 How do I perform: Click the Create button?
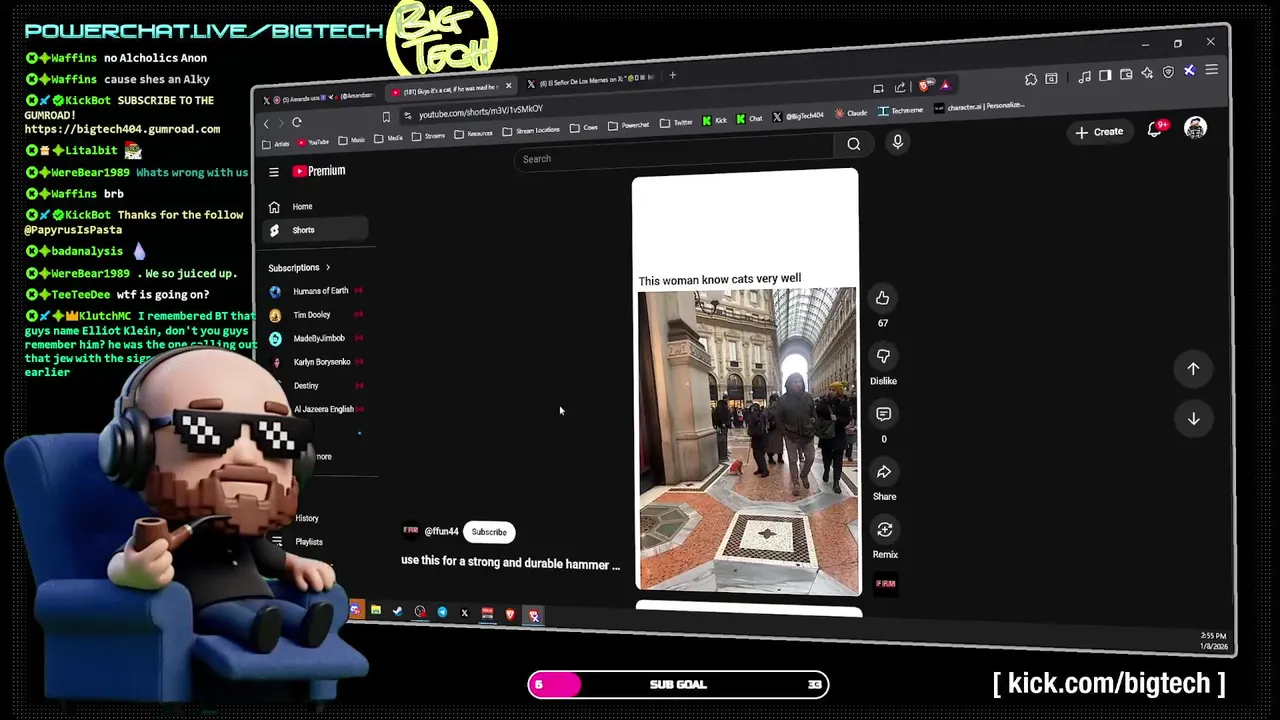(1099, 132)
